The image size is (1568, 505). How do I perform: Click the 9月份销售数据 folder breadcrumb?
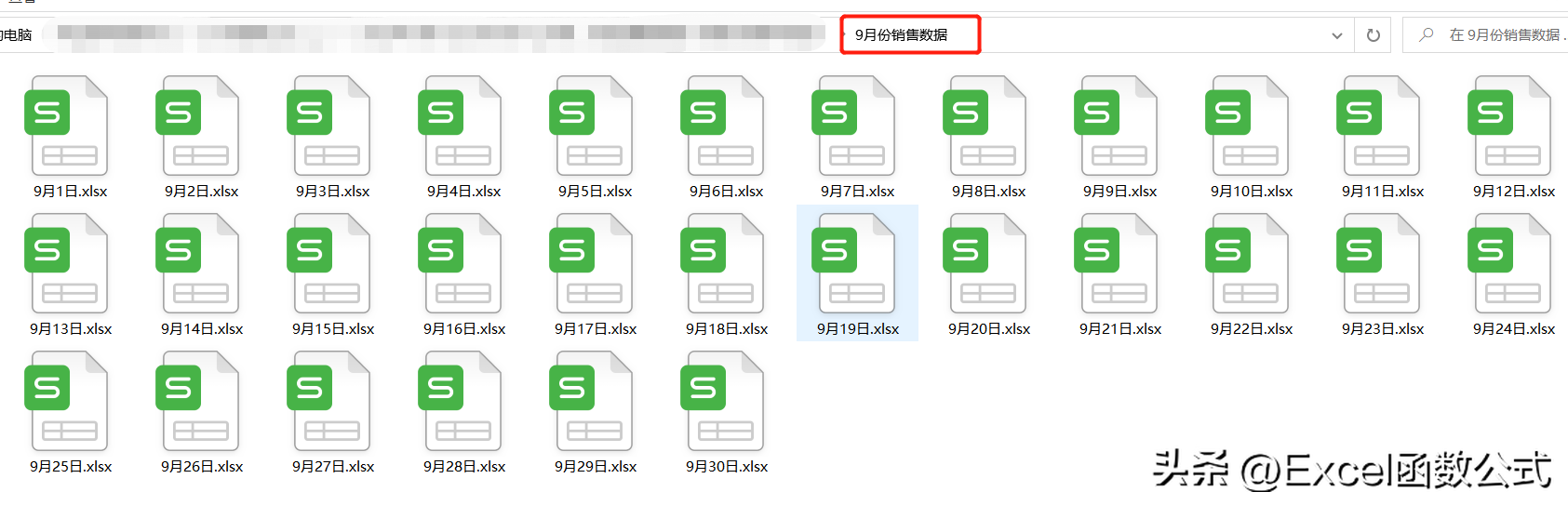(901, 35)
